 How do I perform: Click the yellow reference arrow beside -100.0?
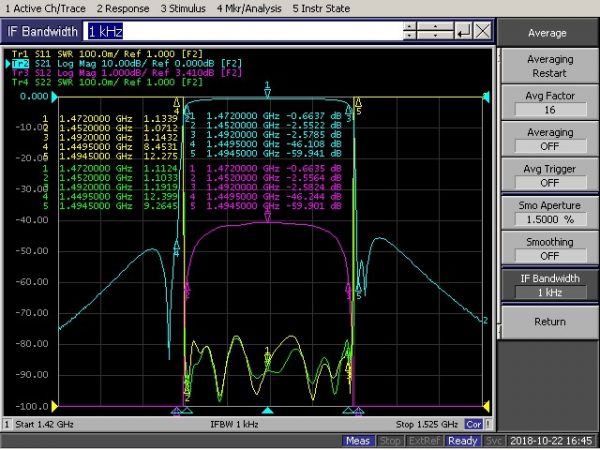(54, 406)
